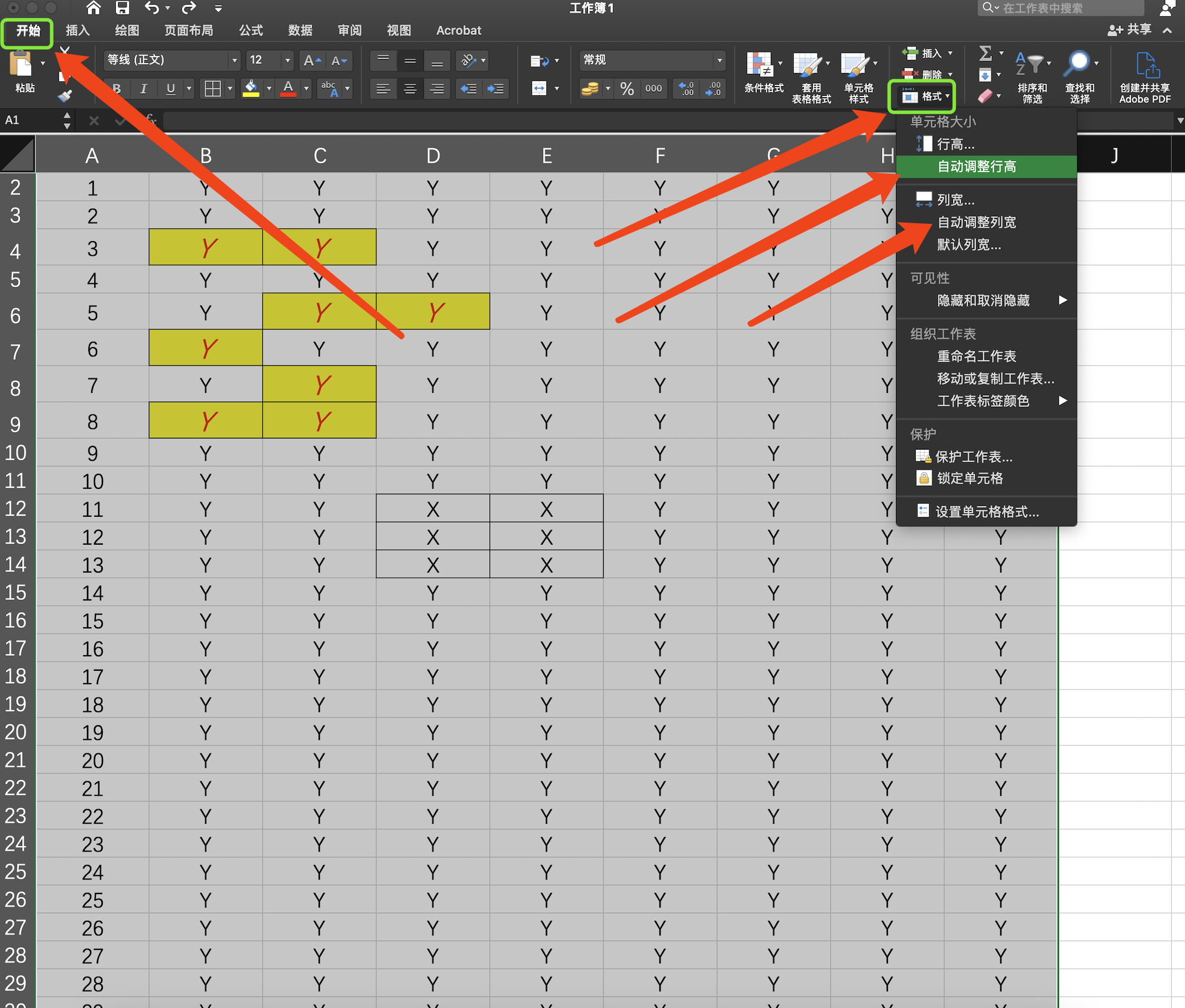
Task: Switch to the 数据 ribbon tab
Action: (300, 30)
